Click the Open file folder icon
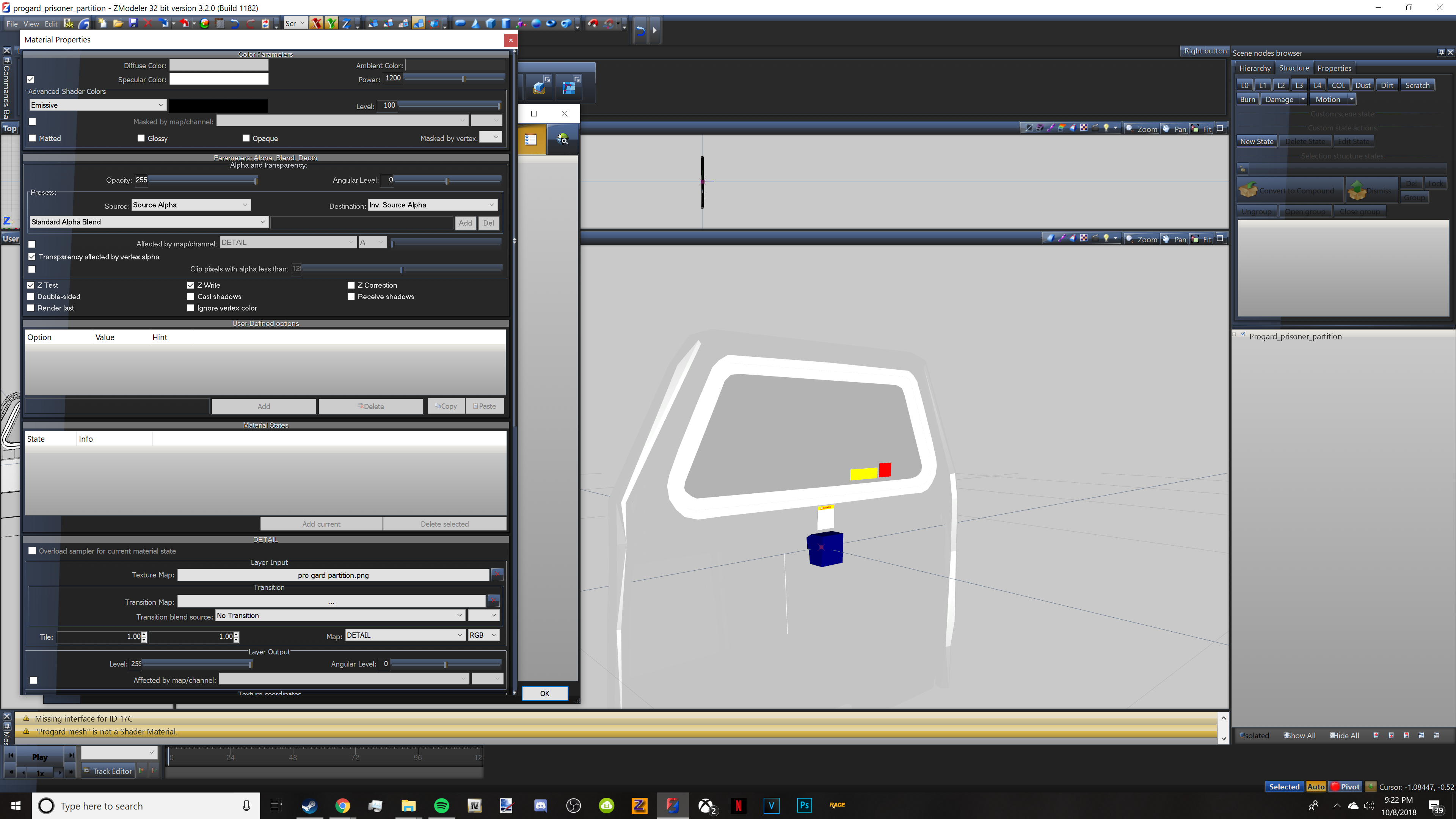Viewport: 1456px width, 819px height. pos(118,24)
